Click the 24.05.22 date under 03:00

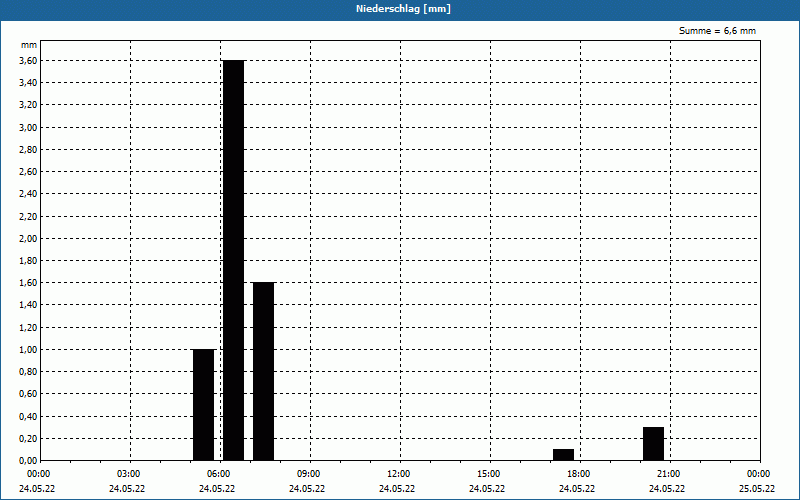(127, 489)
